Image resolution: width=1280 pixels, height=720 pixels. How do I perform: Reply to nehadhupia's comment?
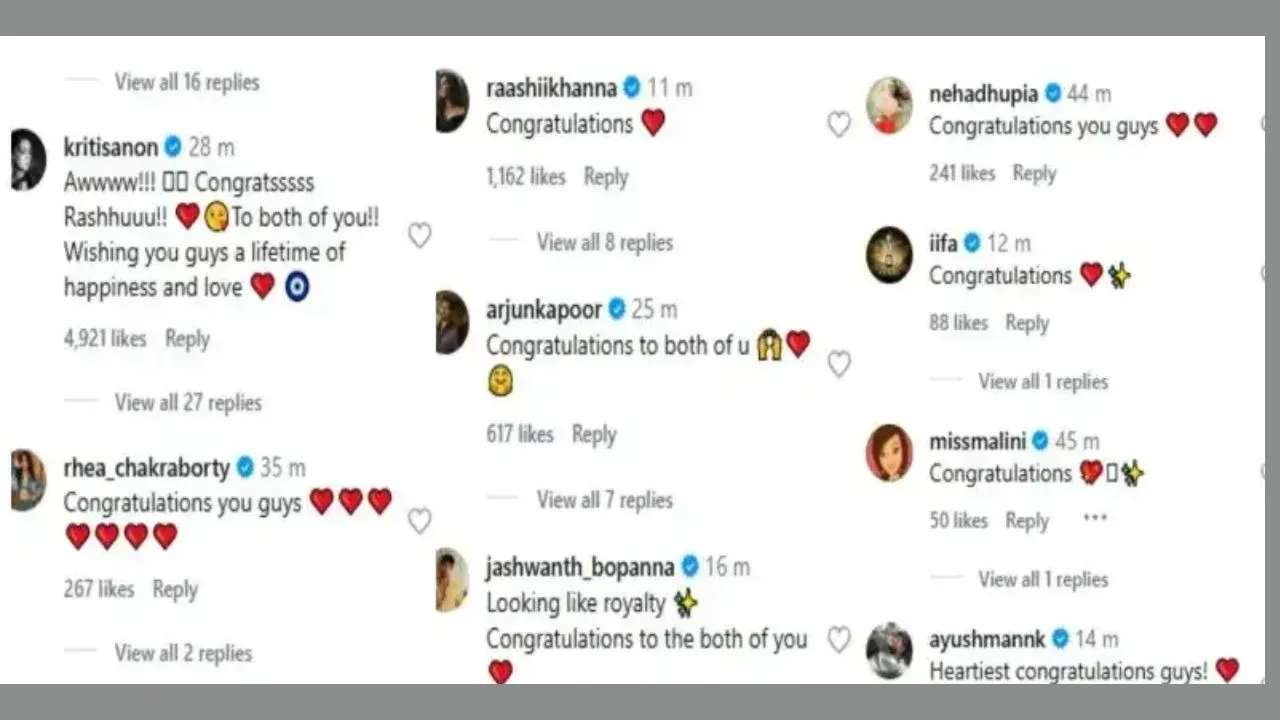point(1035,173)
